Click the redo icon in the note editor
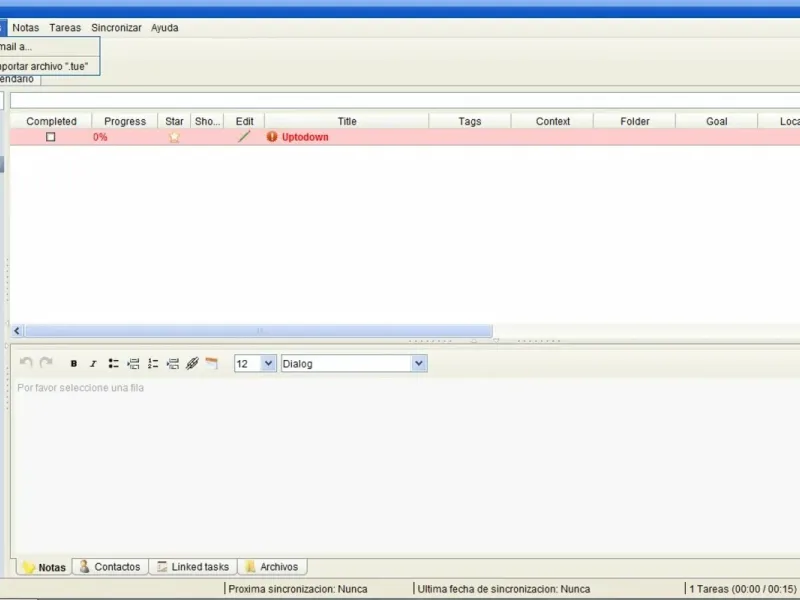This screenshot has height=600, width=800. (46, 363)
